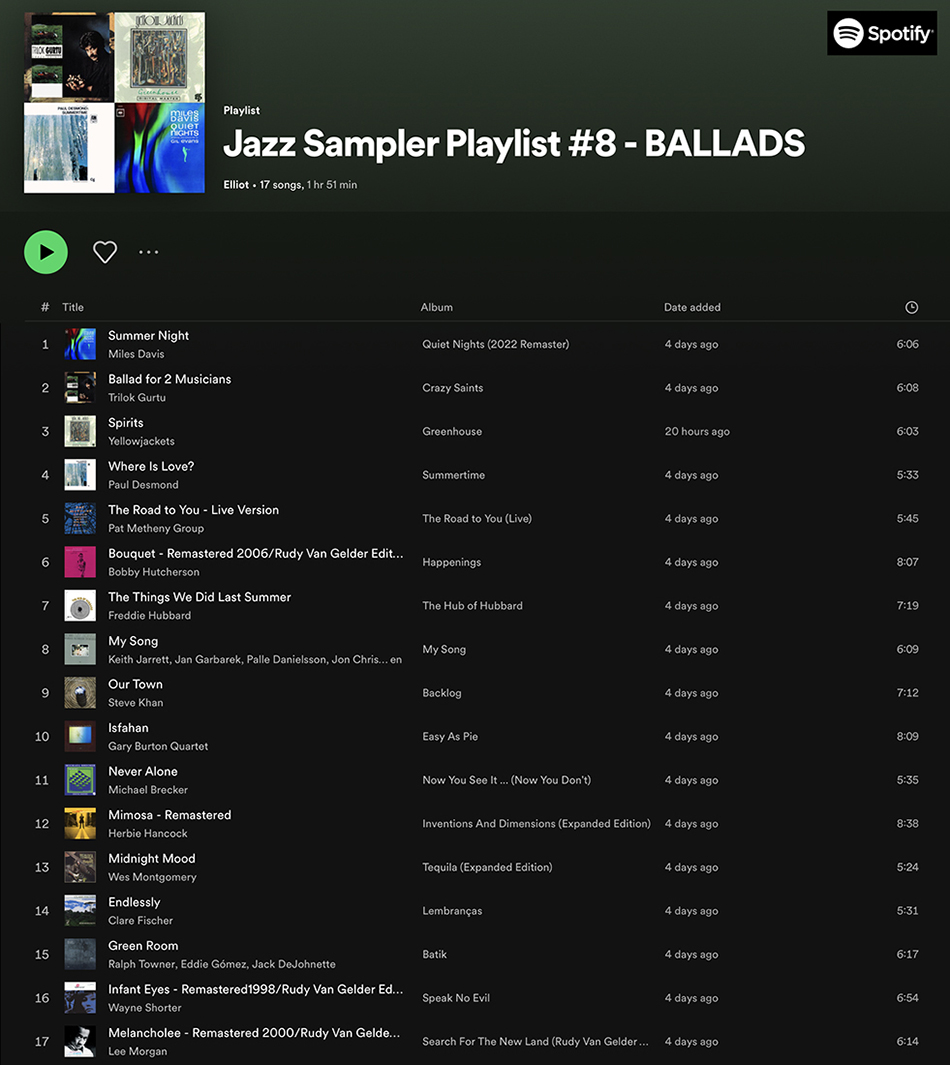Open the Happenings album link
Image resolution: width=950 pixels, height=1065 pixels.
(451, 562)
